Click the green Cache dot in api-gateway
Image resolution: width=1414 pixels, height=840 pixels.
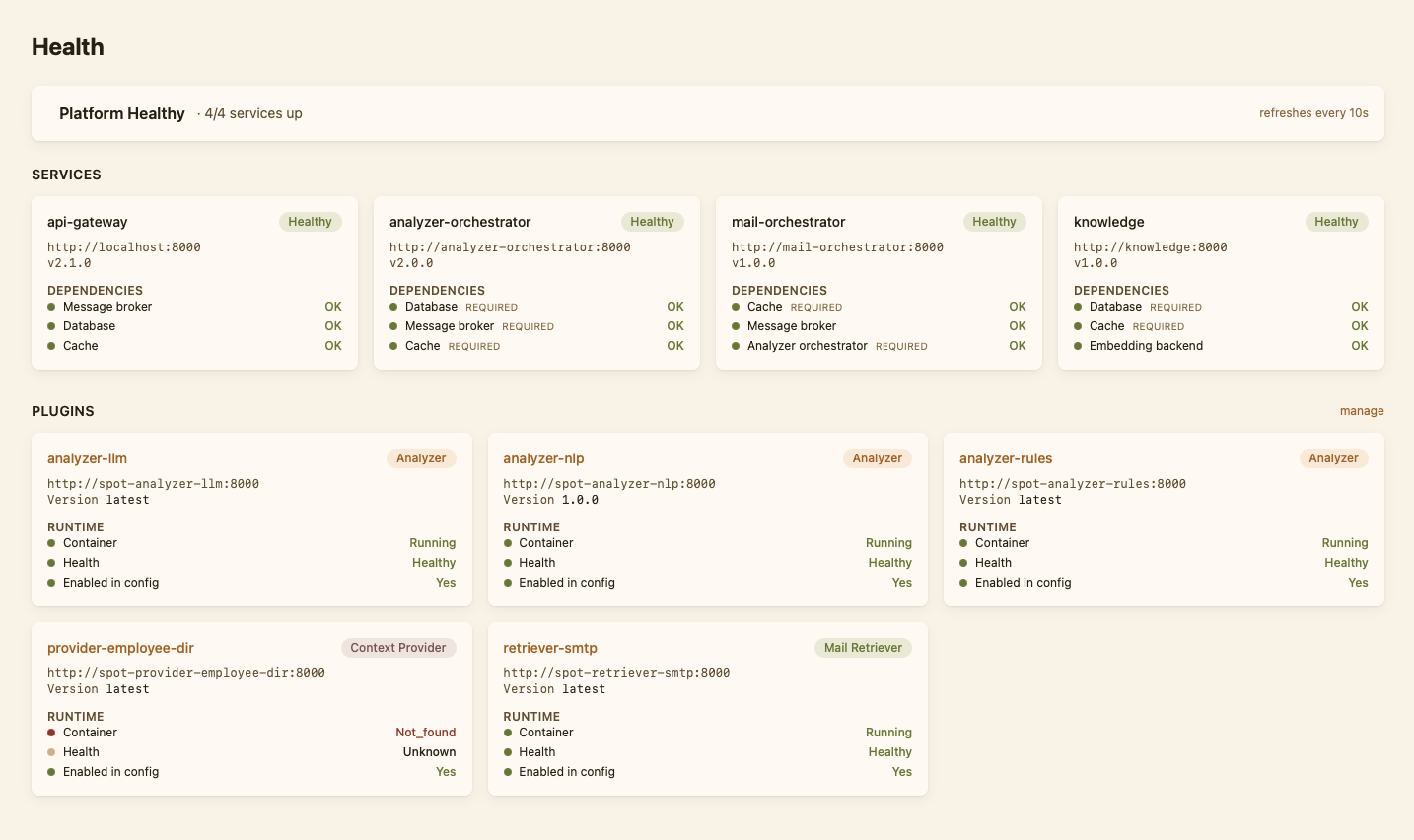click(51, 346)
